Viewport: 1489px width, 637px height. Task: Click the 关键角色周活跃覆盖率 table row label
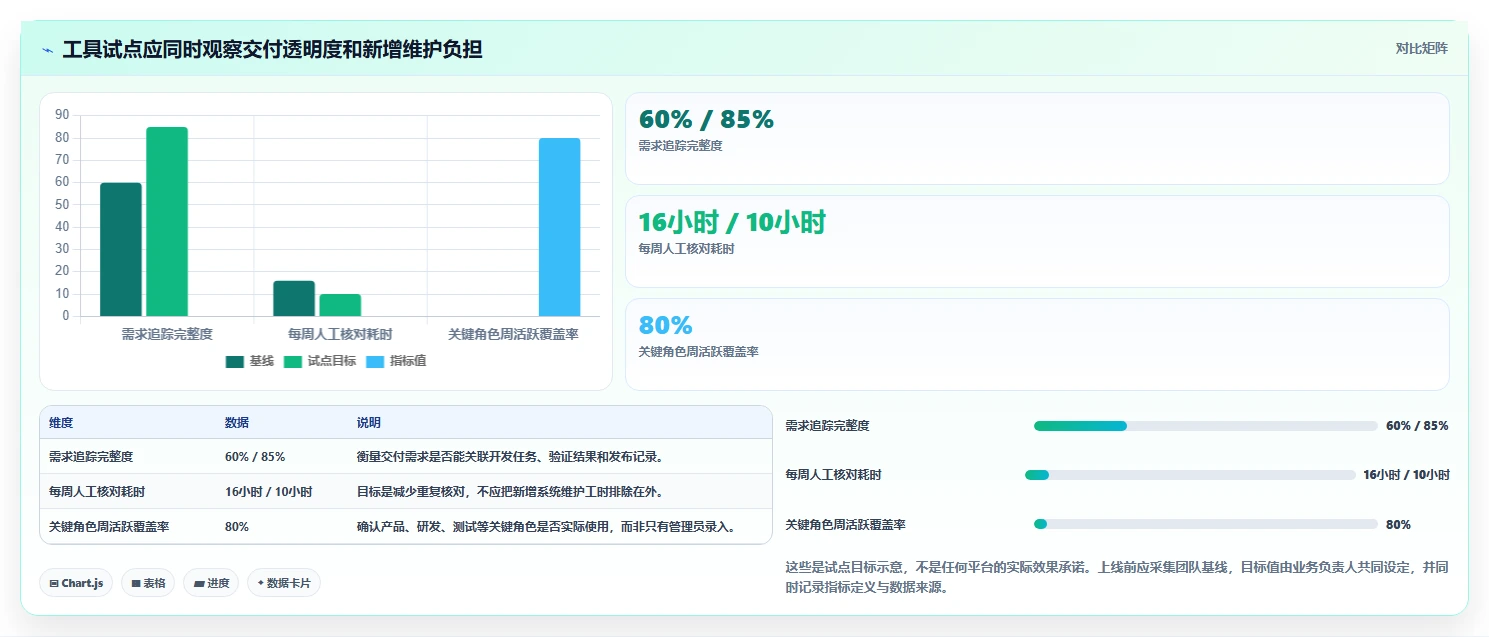tap(109, 526)
